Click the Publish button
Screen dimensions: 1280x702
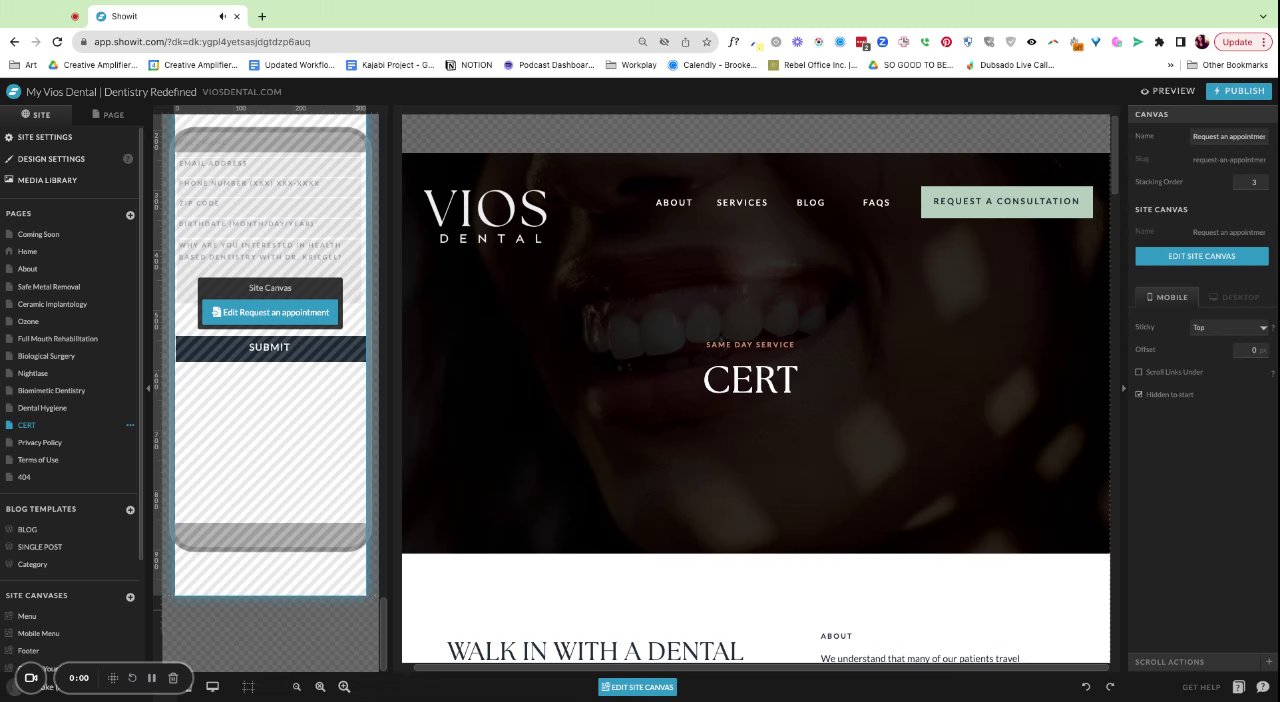1238,91
